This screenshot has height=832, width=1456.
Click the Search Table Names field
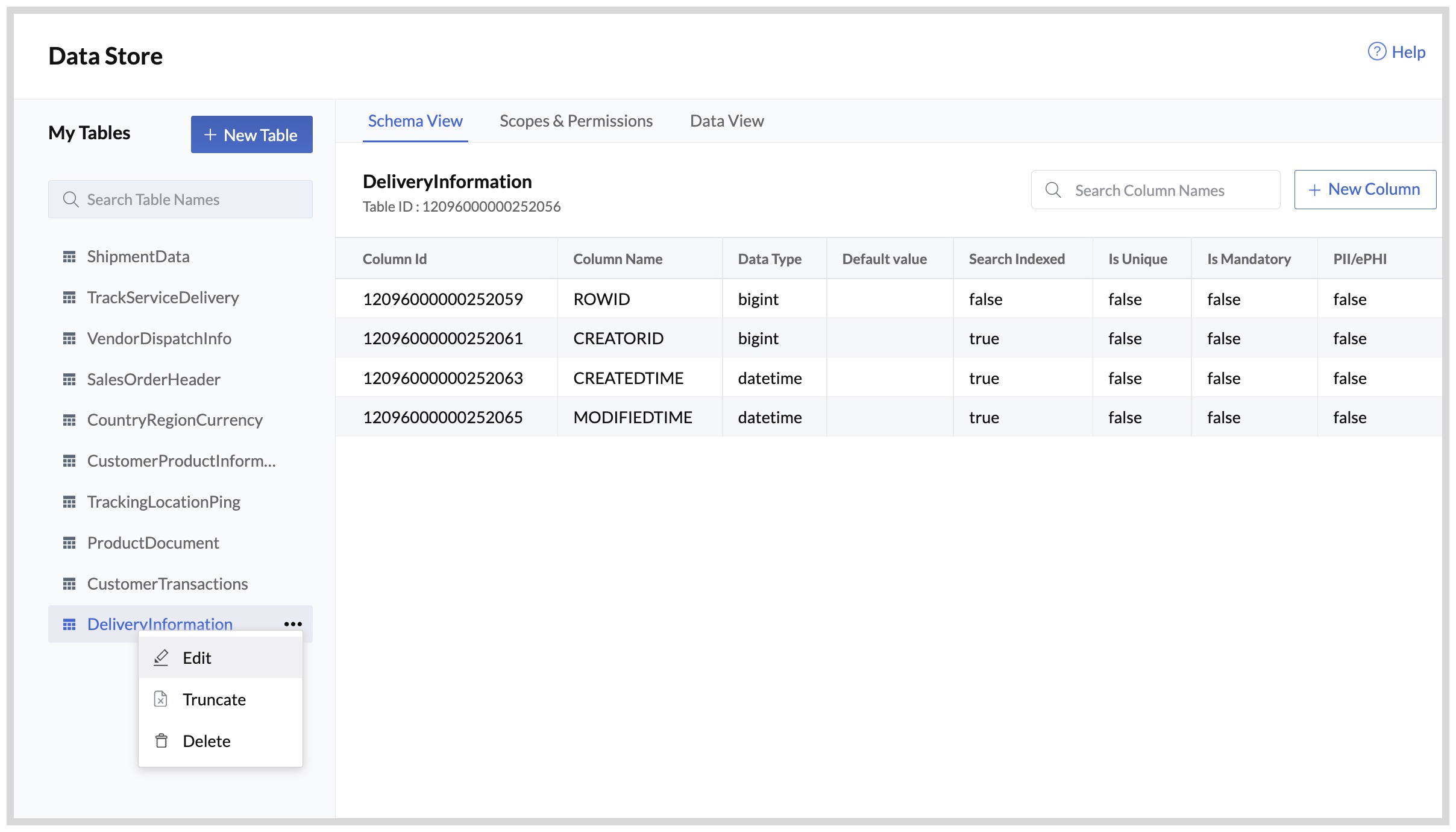[181, 199]
